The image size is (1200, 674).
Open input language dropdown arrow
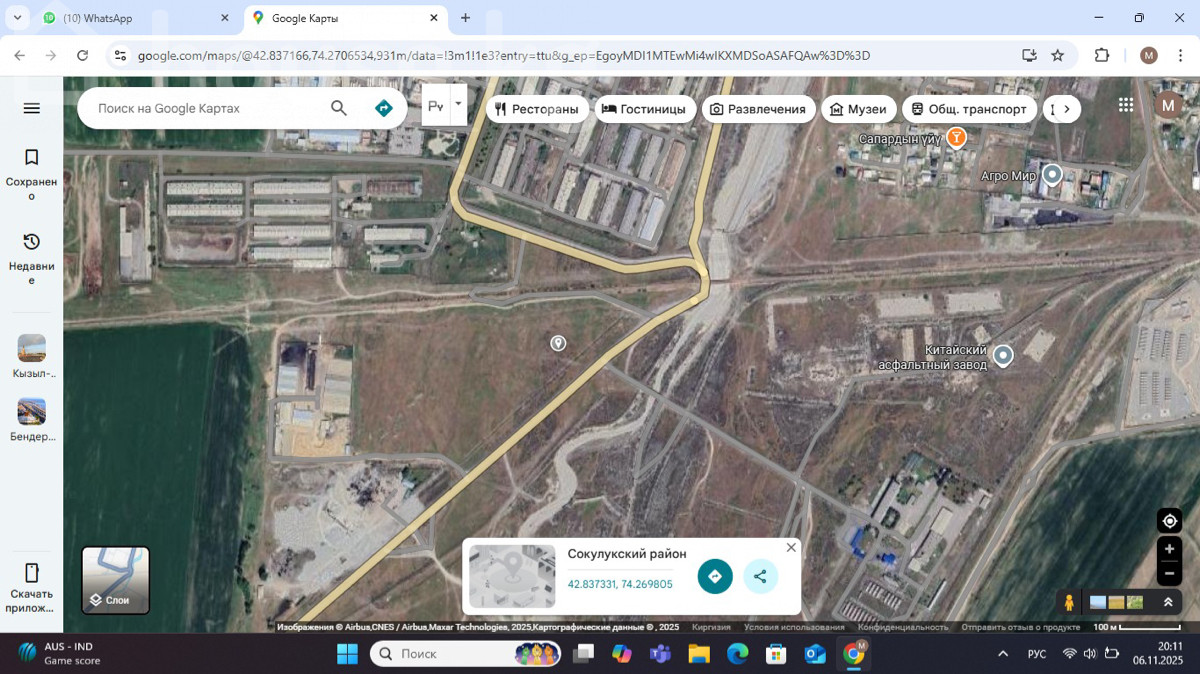pyautogui.click(x=458, y=103)
